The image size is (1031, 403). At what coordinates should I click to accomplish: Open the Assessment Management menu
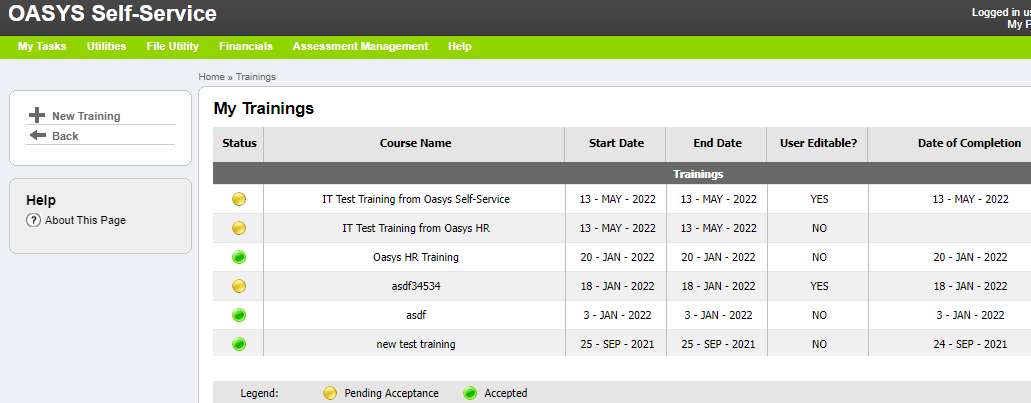(x=360, y=46)
